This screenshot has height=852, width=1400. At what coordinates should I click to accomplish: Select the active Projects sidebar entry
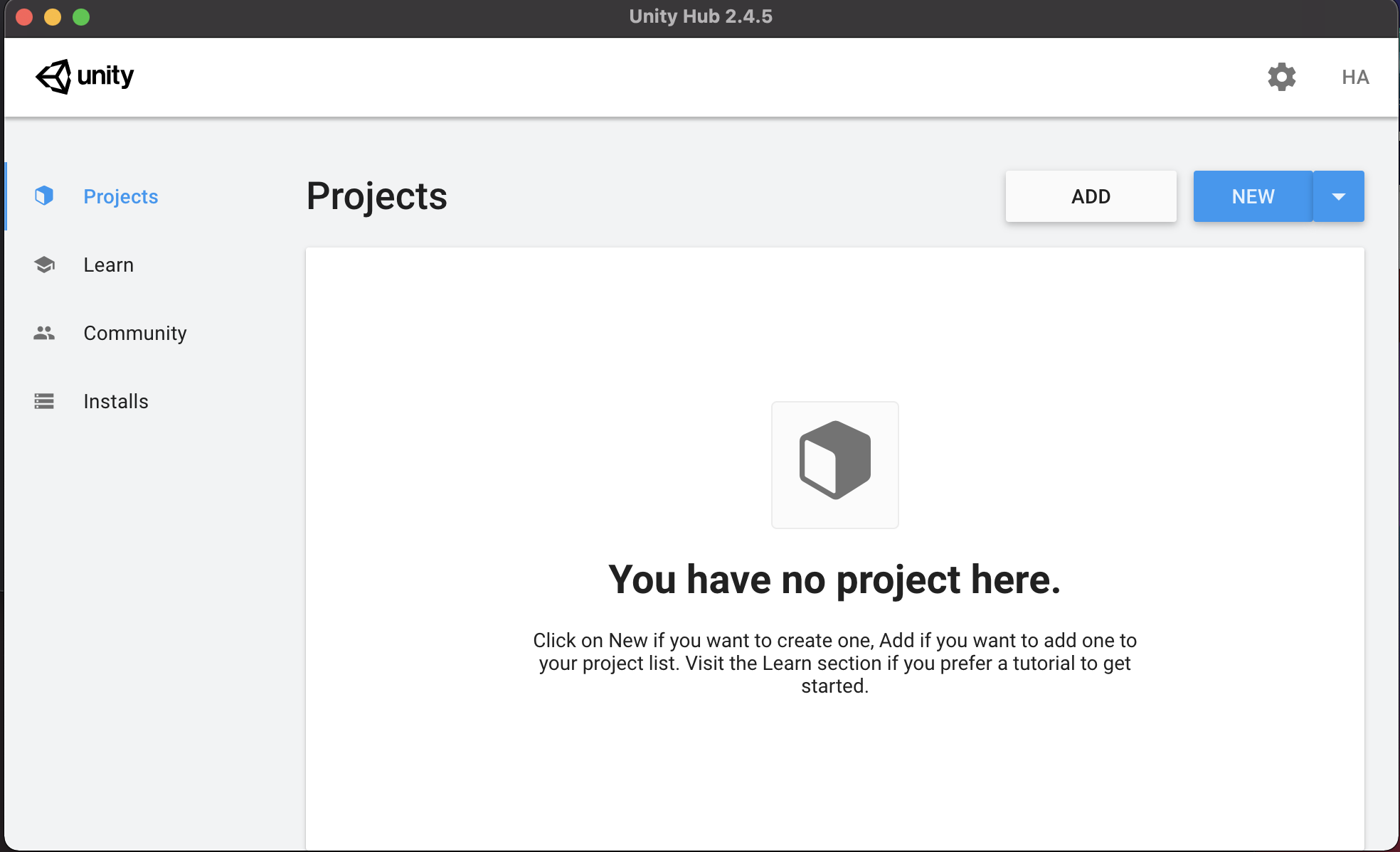pos(120,196)
